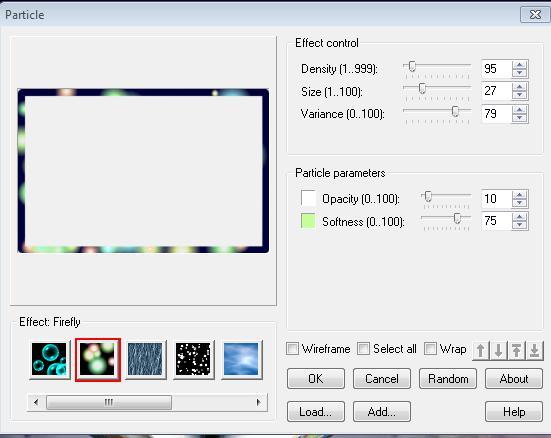The width and height of the screenshot is (551, 438).
Task: Toggle the Wrap checkbox
Action: point(430,349)
